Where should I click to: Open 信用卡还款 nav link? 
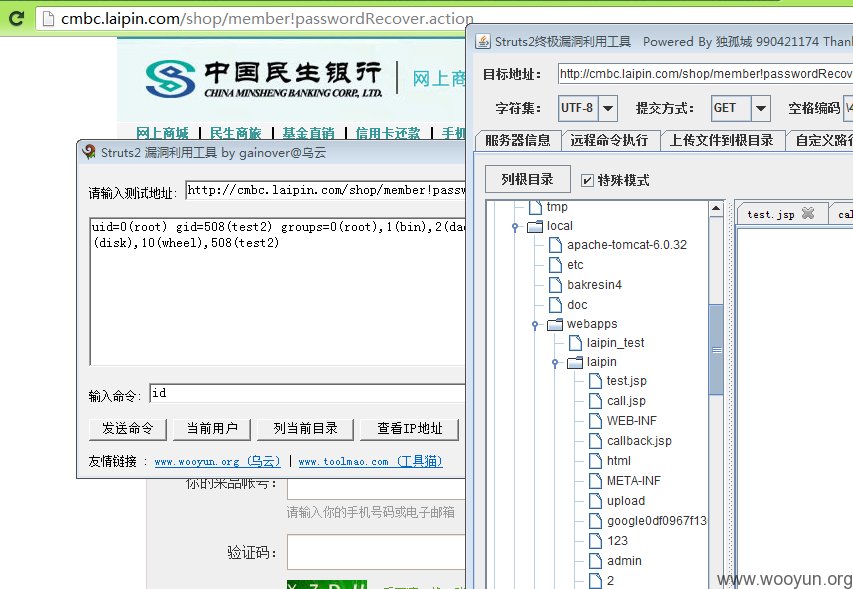tap(388, 133)
